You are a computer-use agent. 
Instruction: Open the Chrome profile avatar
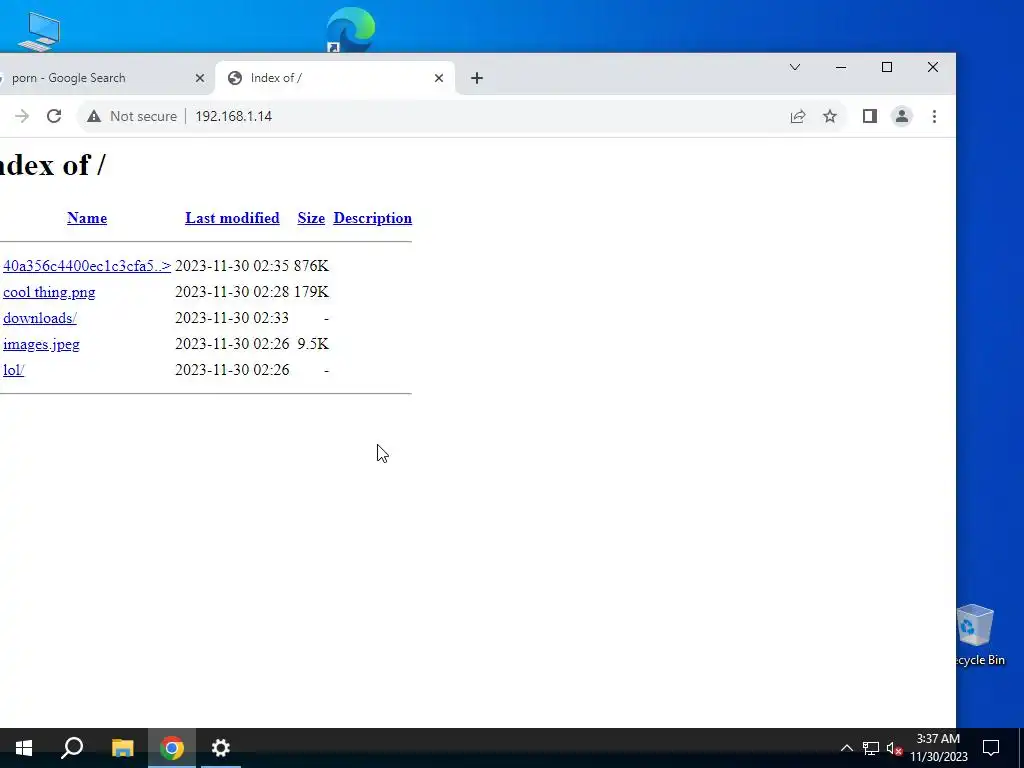[x=902, y=116]
